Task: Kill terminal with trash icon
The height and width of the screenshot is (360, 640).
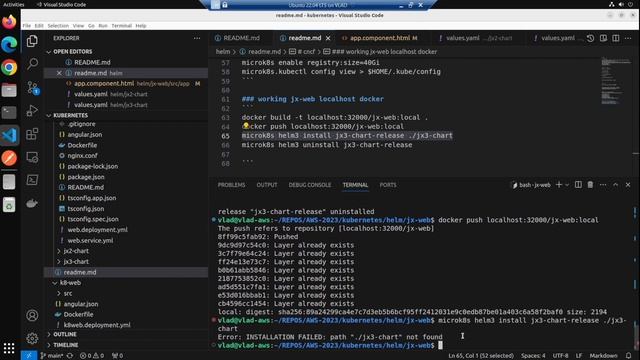Action: [x=590, y=185]
